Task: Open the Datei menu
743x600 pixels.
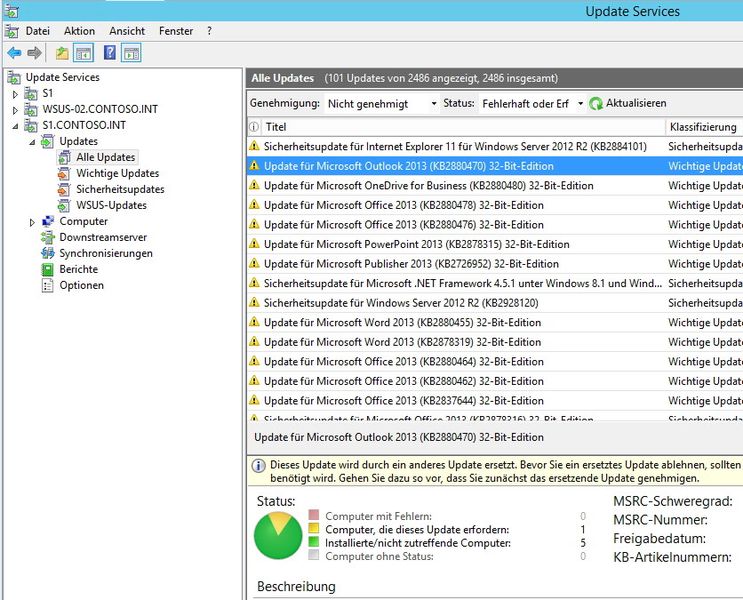Action: pyautogui.click(x=37, y=31)
